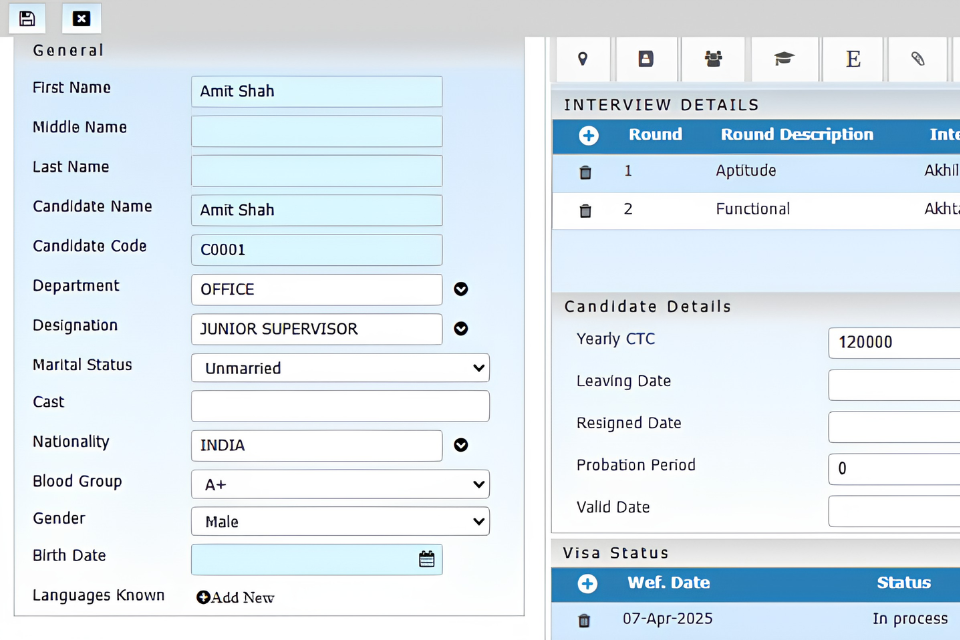The height and width of the screenshot is (640, 960).
Task: Add a new visa status row
Action: 587,583
